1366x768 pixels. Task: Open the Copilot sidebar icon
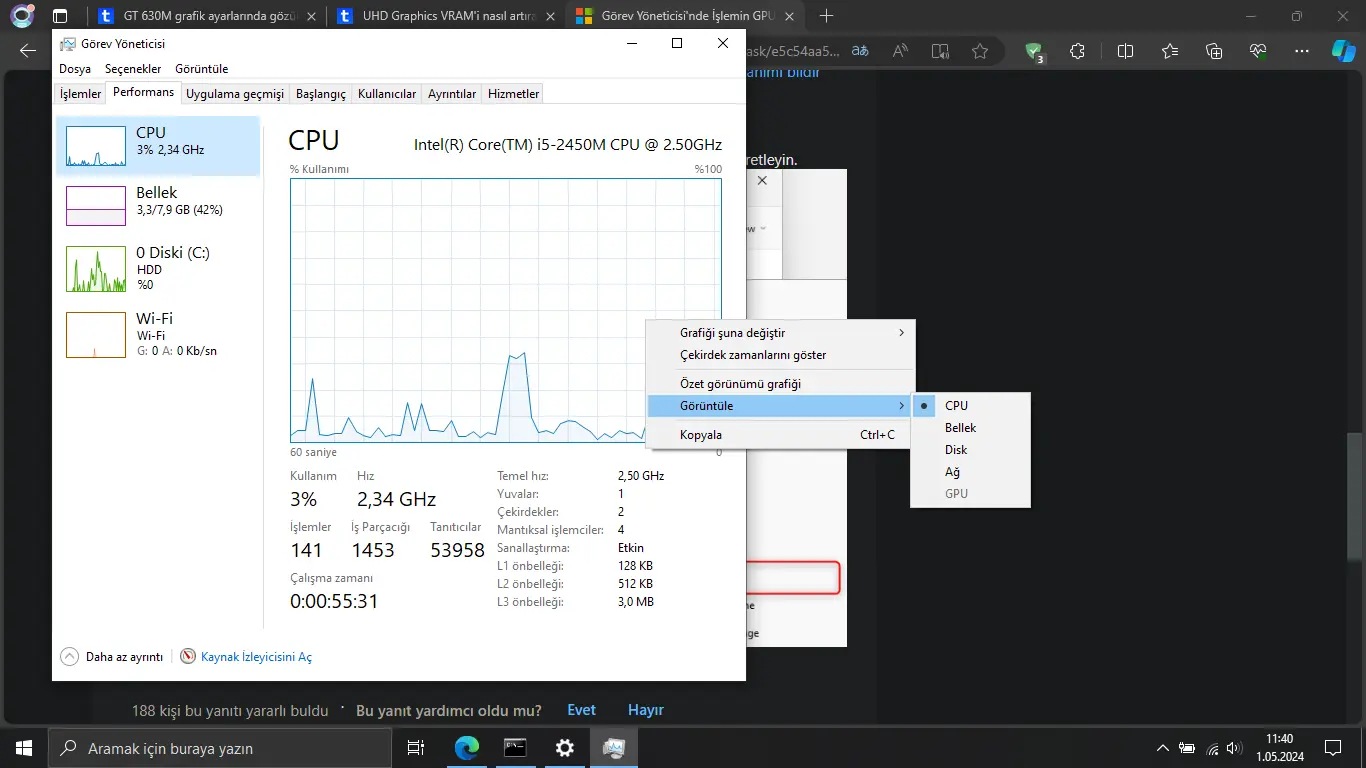pyautogui.click(x=1344, y=52)
